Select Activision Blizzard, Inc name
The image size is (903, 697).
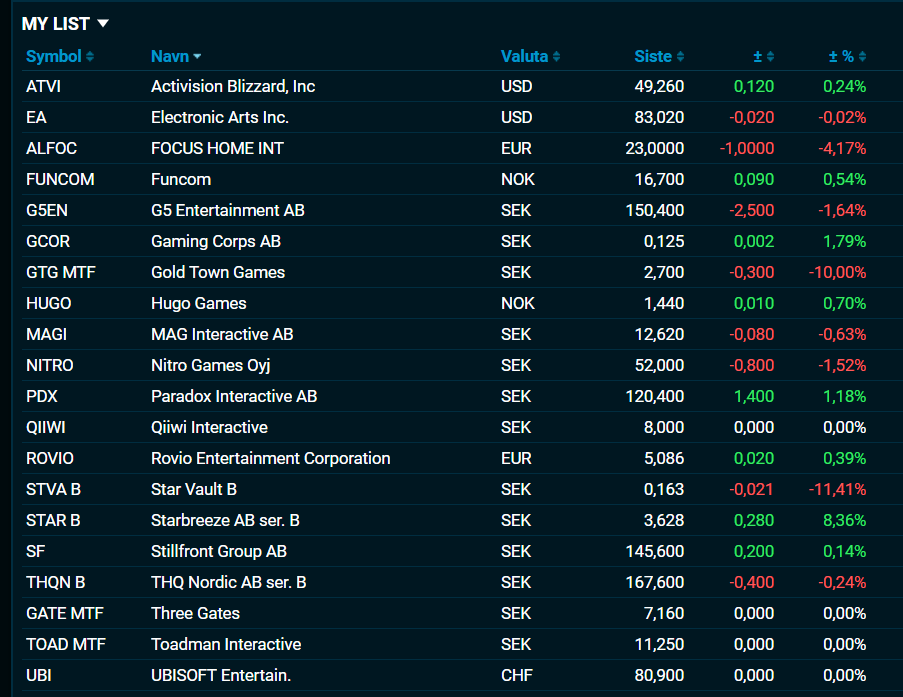click(233, 86)
